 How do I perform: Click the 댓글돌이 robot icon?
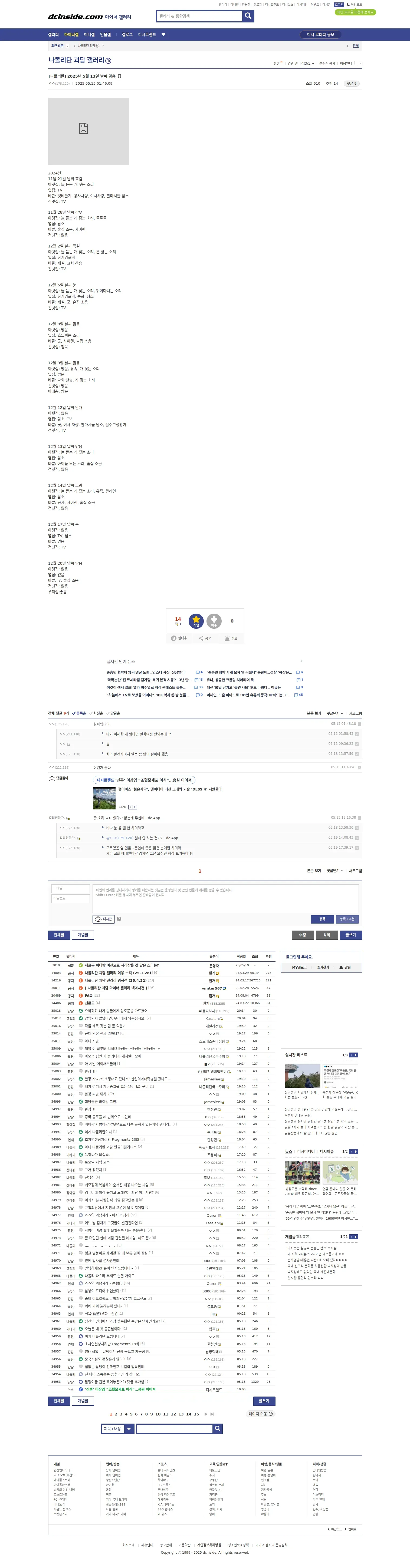coord(52,779)
